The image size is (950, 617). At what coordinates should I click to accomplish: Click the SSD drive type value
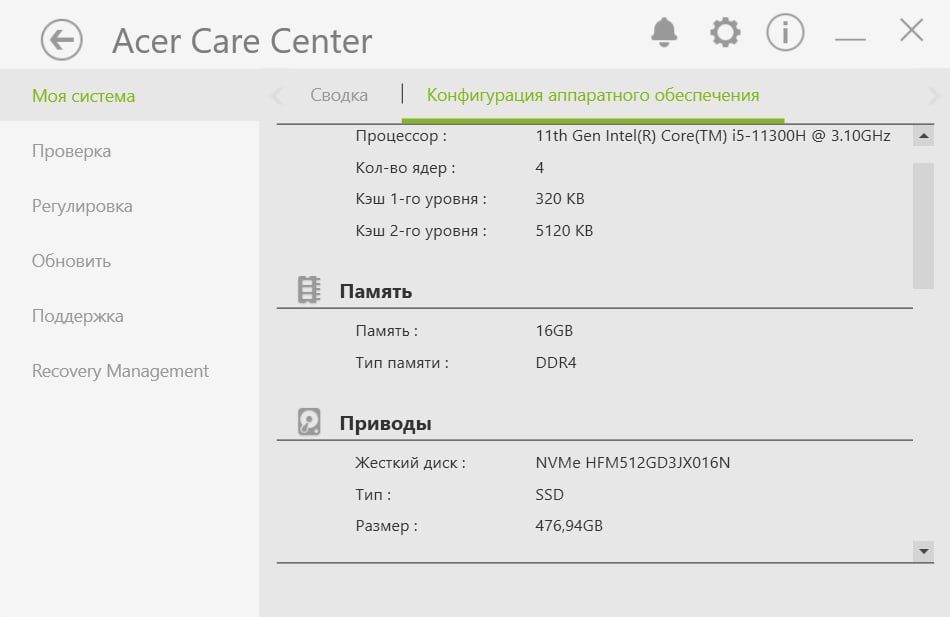coord(549,495)
